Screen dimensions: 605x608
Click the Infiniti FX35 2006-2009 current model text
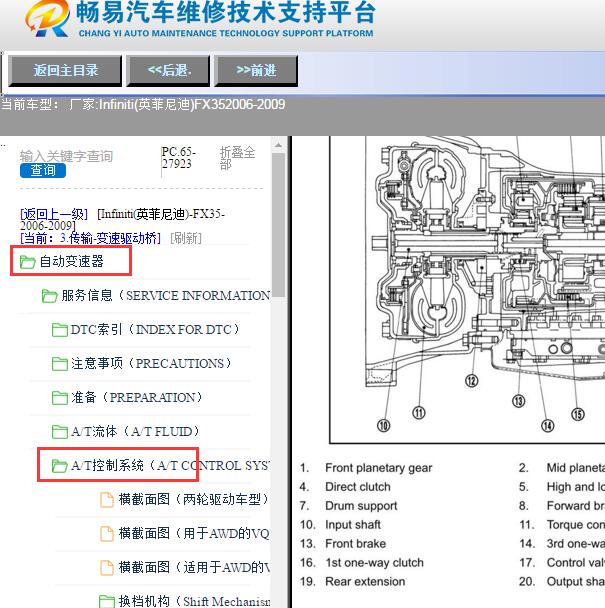(143, 104)
